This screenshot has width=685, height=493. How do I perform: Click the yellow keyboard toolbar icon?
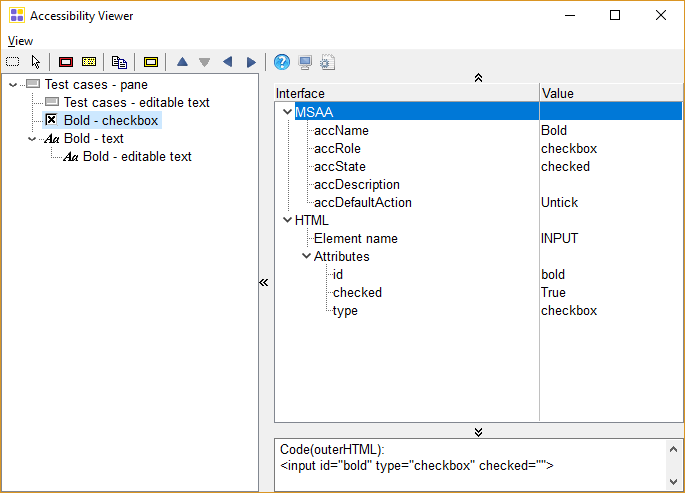(x=89, y=62)
